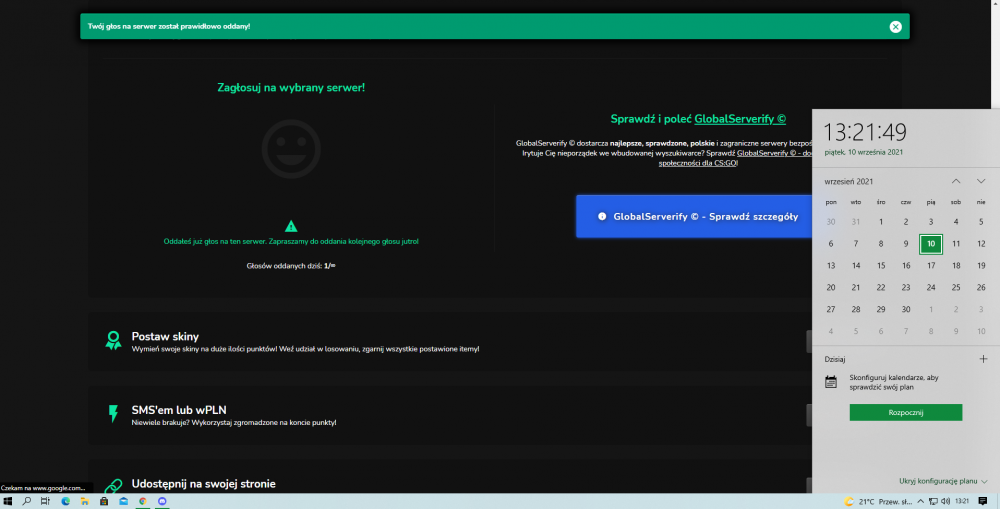Add new event with plus icon
The height and width of the screenshot is (509, 1000).
983,359
